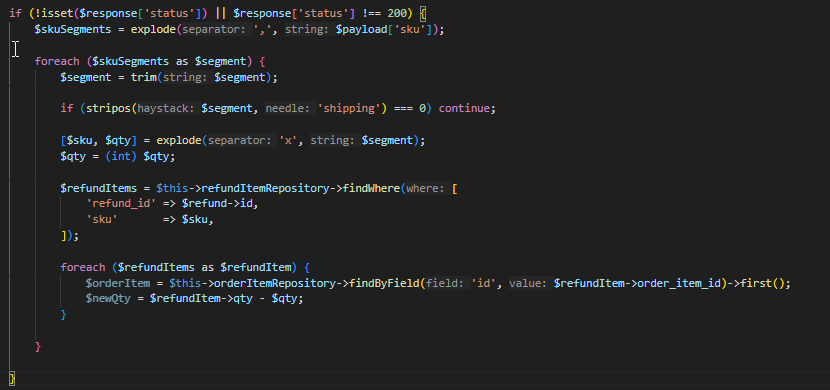This screenshot has height=390, width=830.
Task: Select the 'shipping' string literal
Action: point(349,108)
